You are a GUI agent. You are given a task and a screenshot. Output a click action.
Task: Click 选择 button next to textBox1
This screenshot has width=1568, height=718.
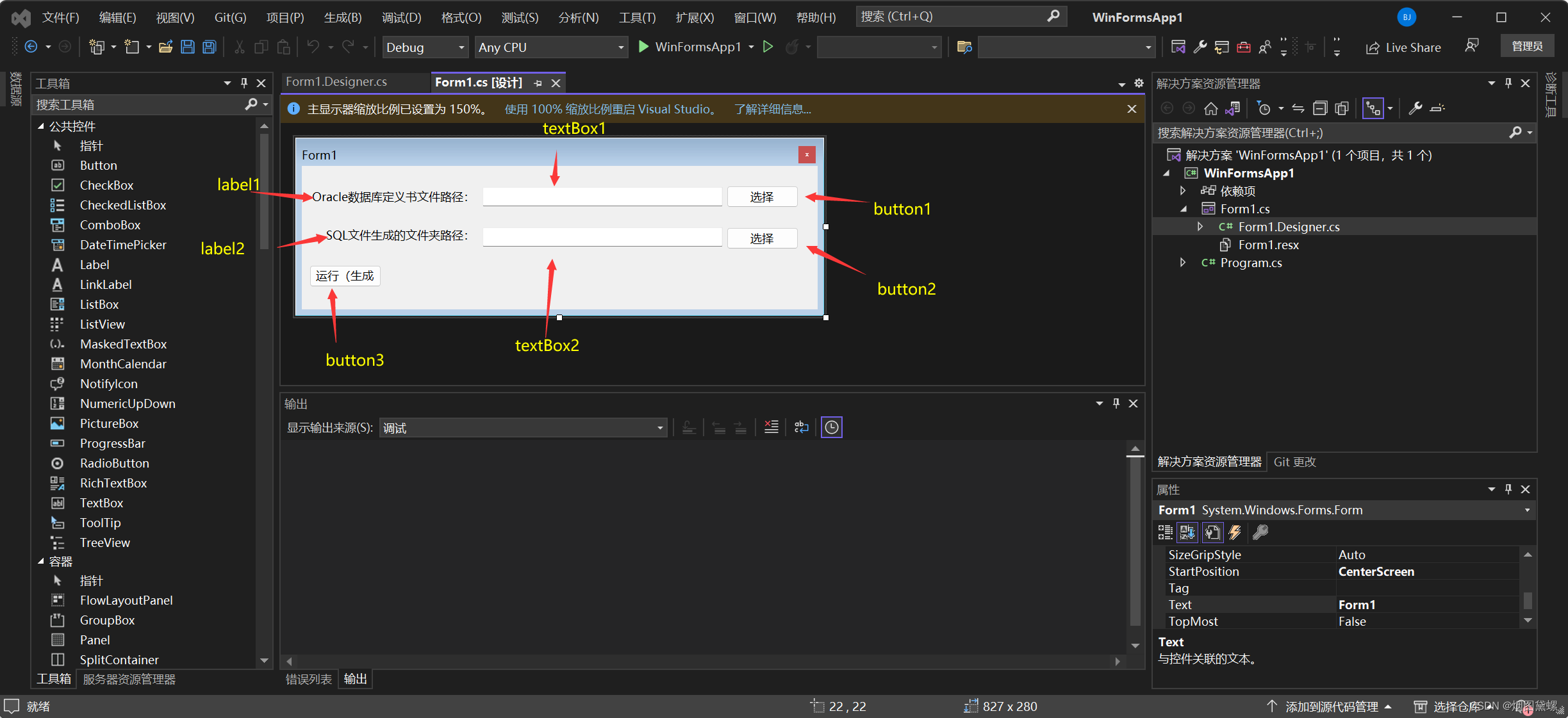click(x=762, y=197)
